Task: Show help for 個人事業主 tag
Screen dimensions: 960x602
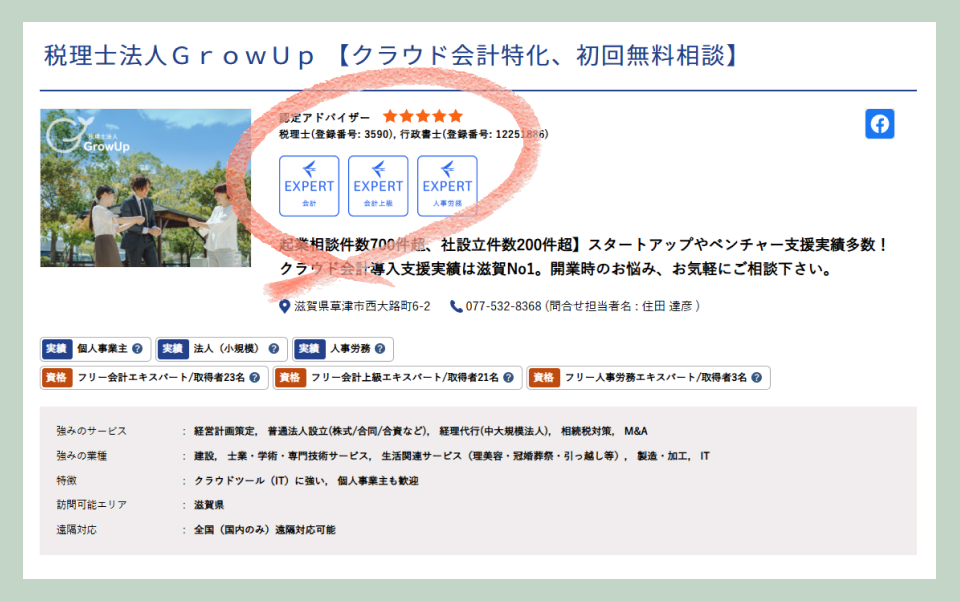Action: pyautogui.click(x=137, y=349)
